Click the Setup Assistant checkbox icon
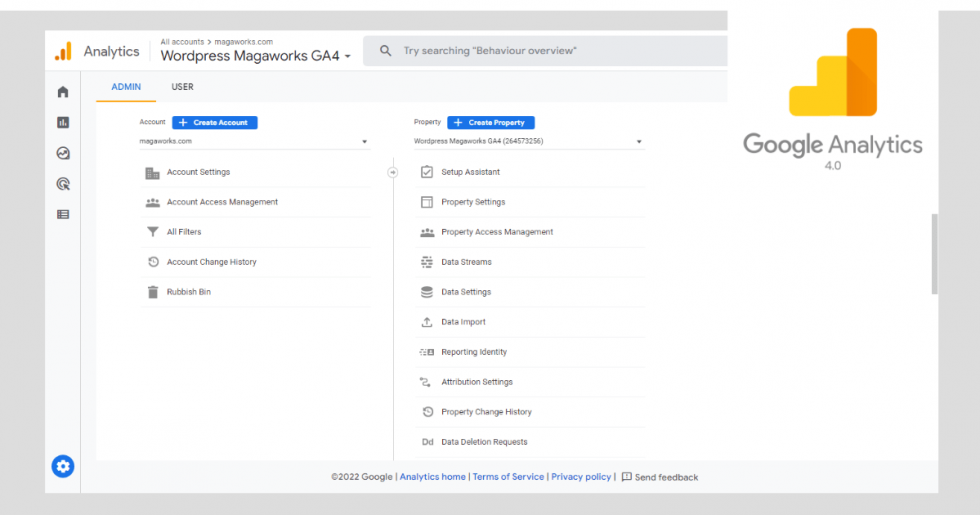The image size is (980, 515). [427, 172]
